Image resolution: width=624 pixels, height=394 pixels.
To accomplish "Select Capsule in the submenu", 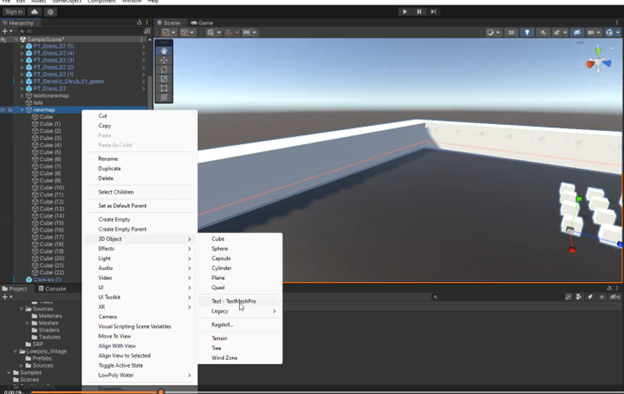I will 221,258.
